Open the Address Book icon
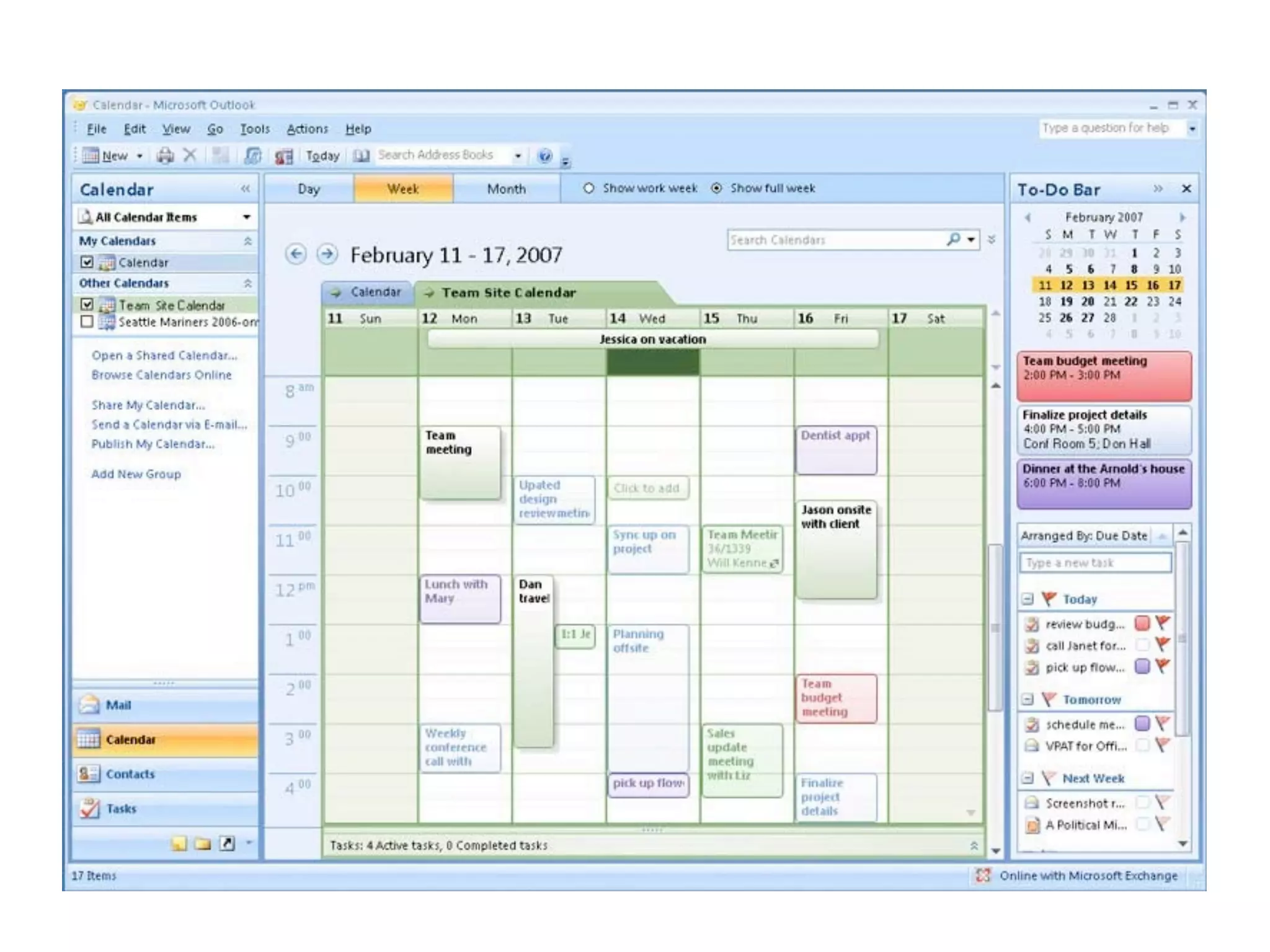The height and width of the screenshot is (952, 1270). click(362, 156)
